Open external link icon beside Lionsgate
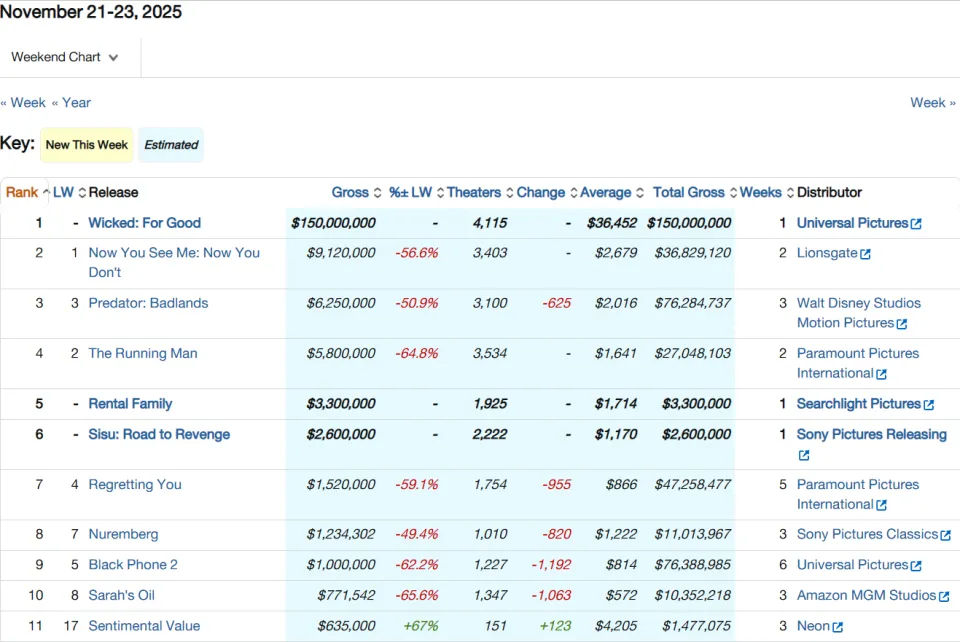 (865, 254)
